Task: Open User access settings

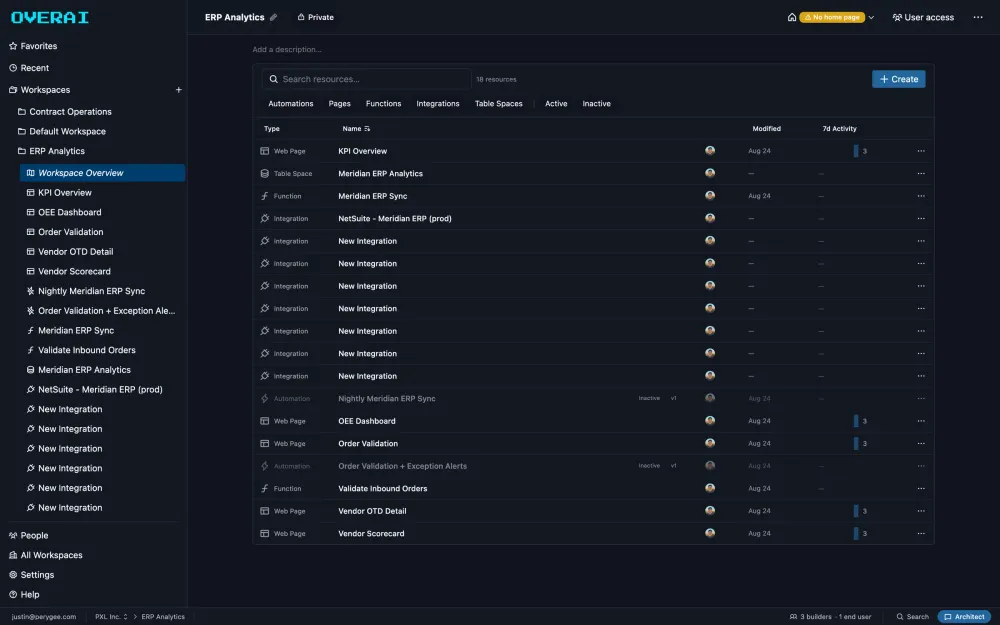Action: pos(923,17)
